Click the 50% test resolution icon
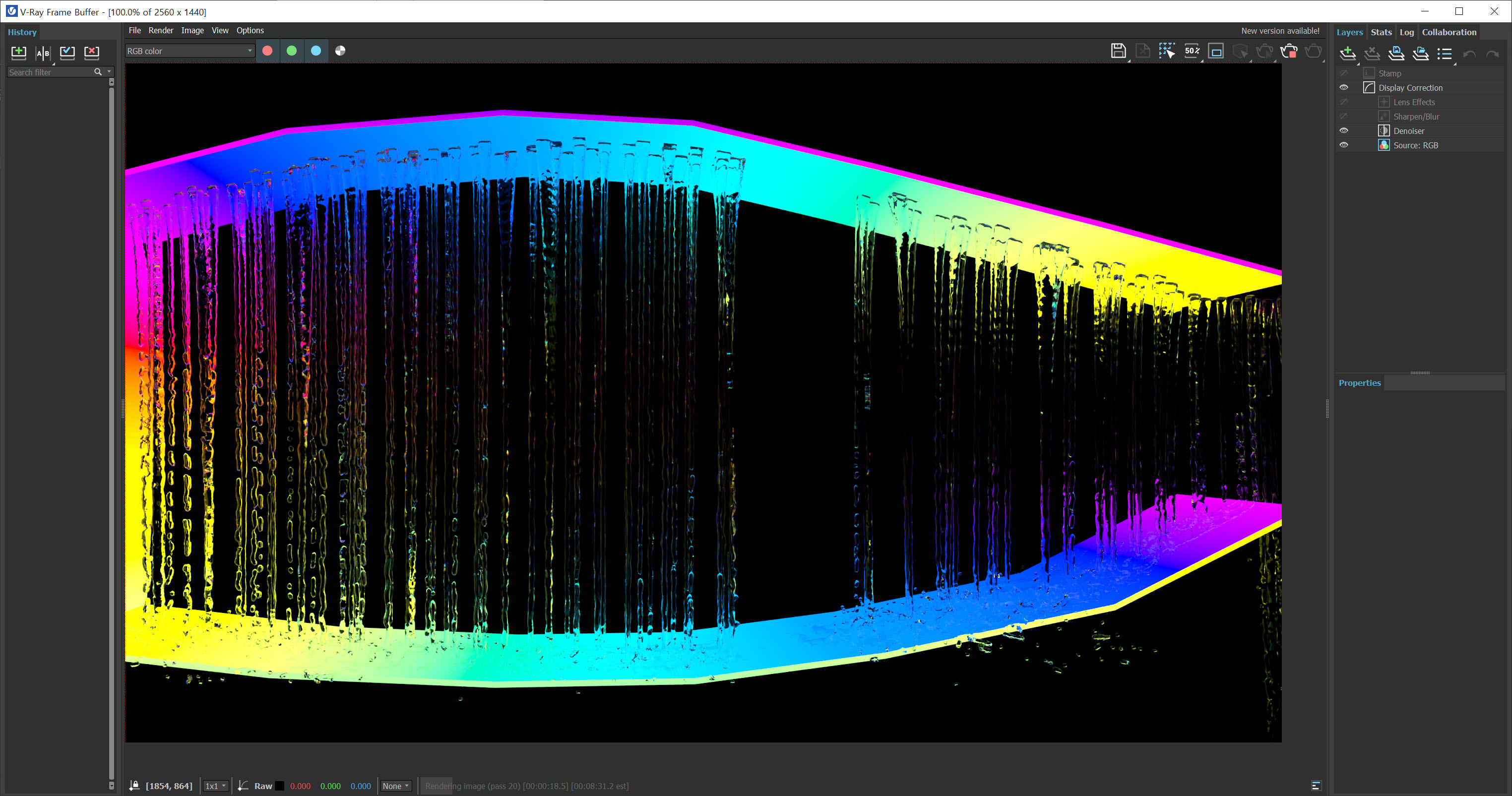The width and height of the screenshot is (1512, 796). click(1192, 51)
